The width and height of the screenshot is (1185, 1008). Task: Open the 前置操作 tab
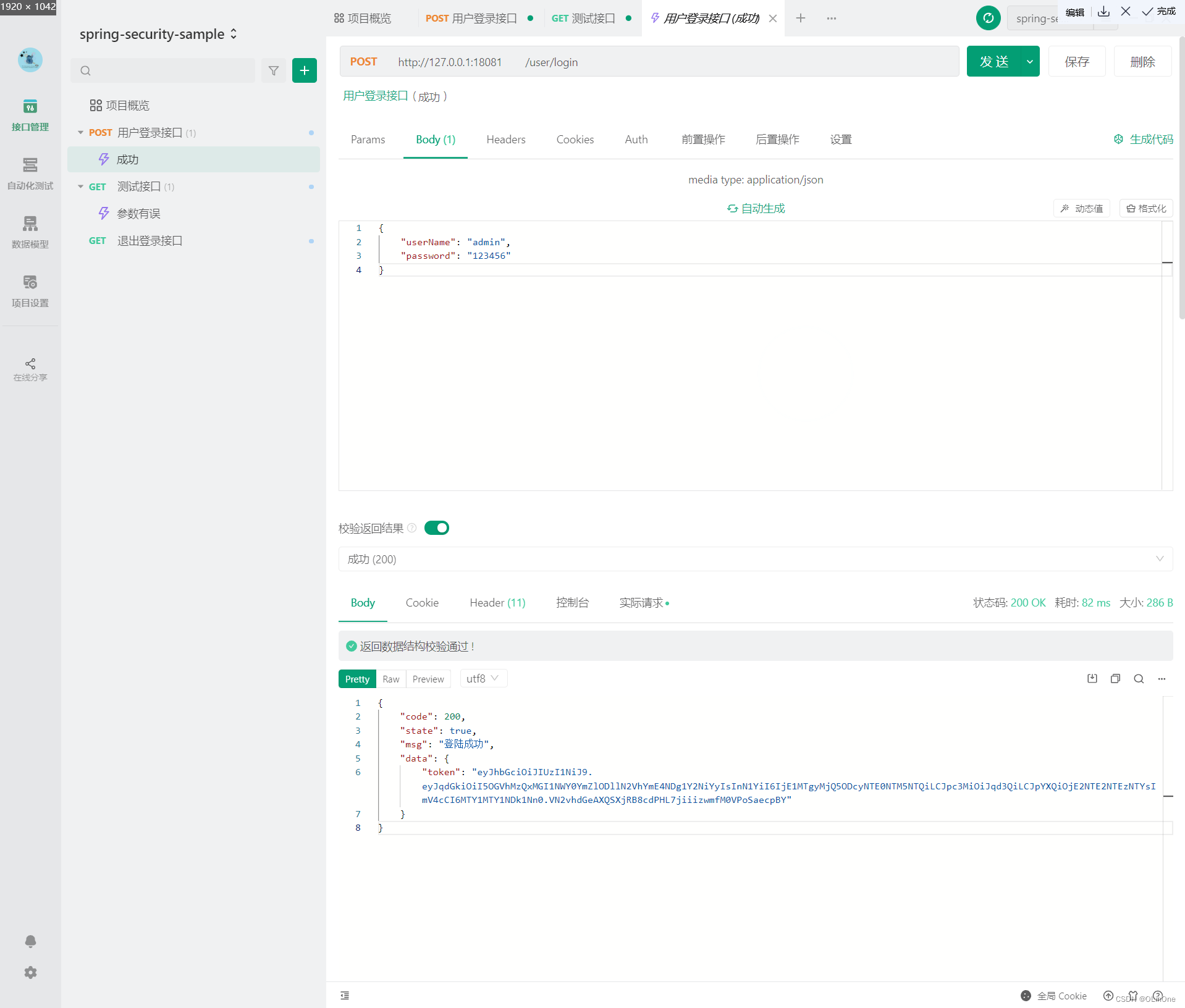703,140
